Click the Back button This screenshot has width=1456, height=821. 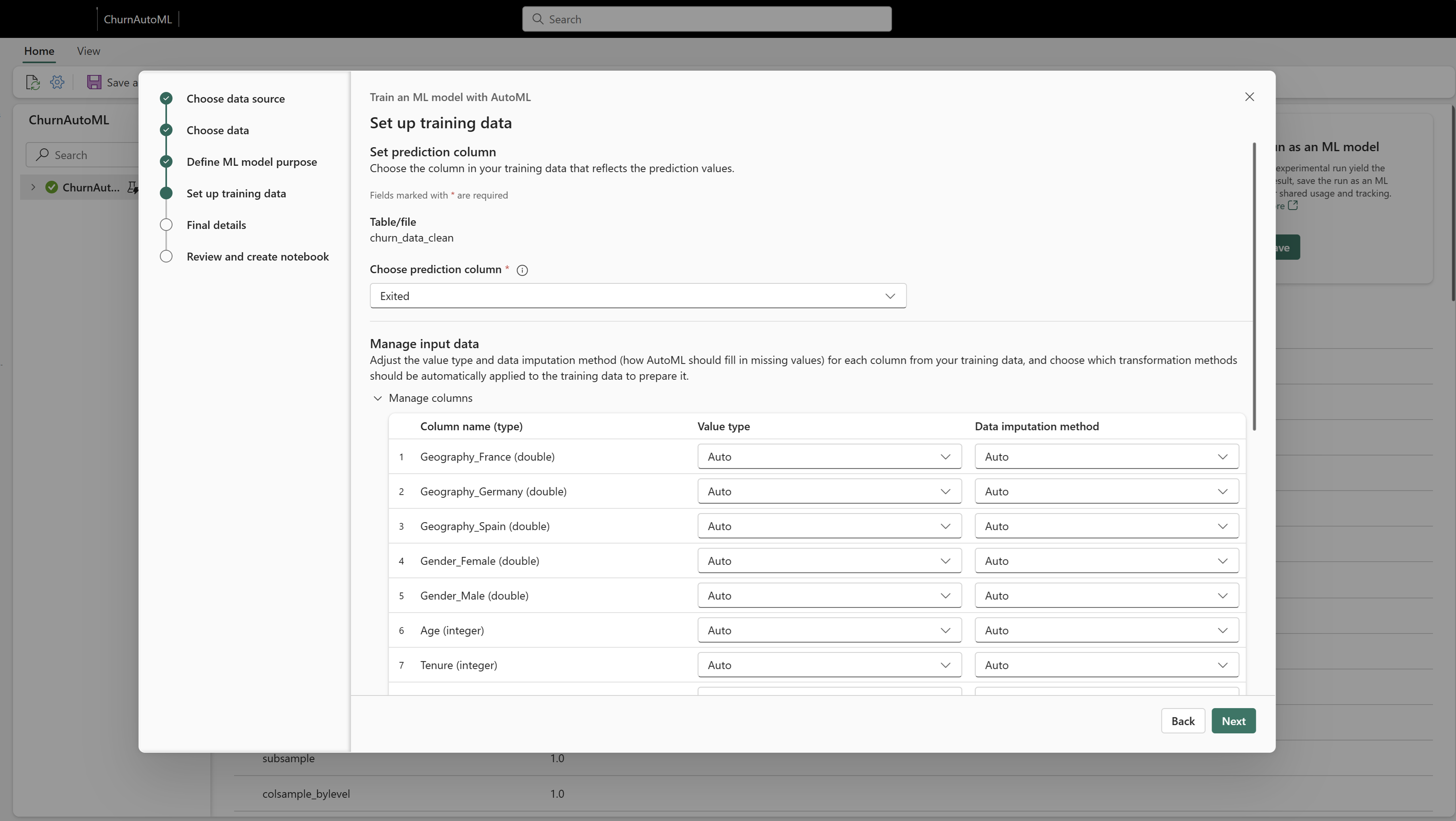[1182, 721]
